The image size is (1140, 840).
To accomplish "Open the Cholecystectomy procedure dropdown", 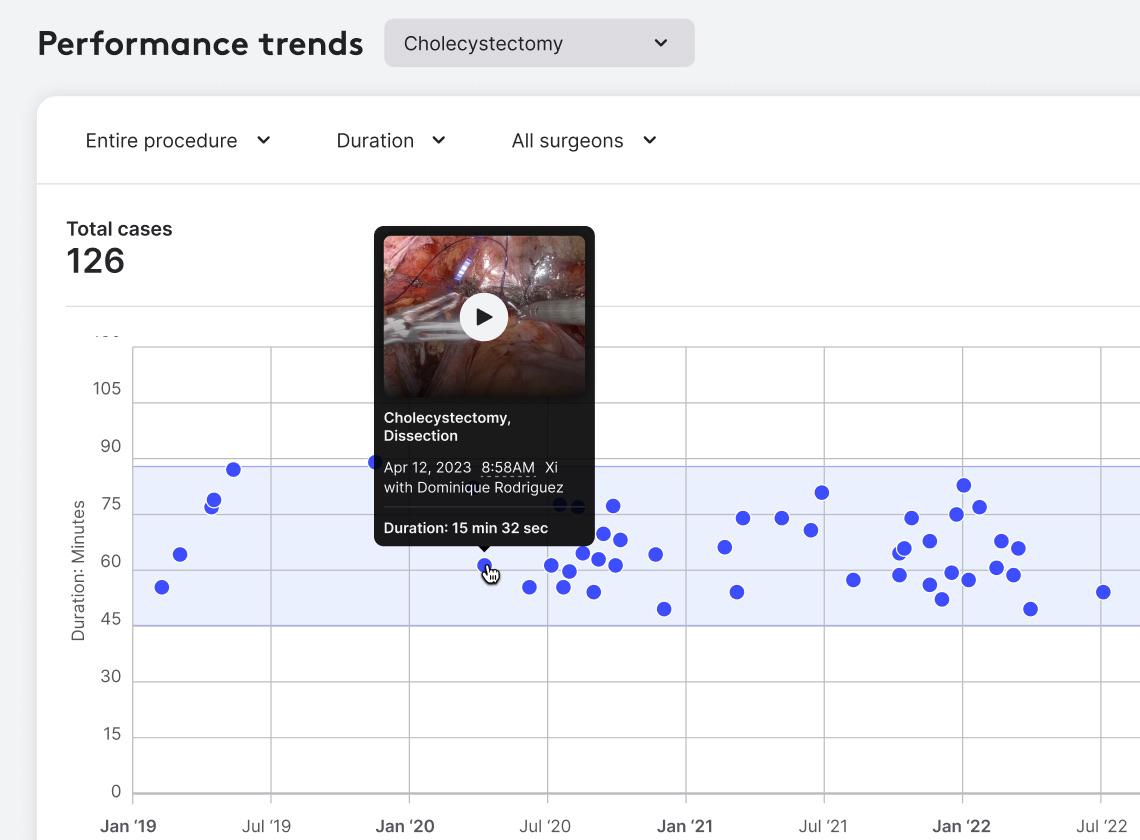I will (539, 43).
